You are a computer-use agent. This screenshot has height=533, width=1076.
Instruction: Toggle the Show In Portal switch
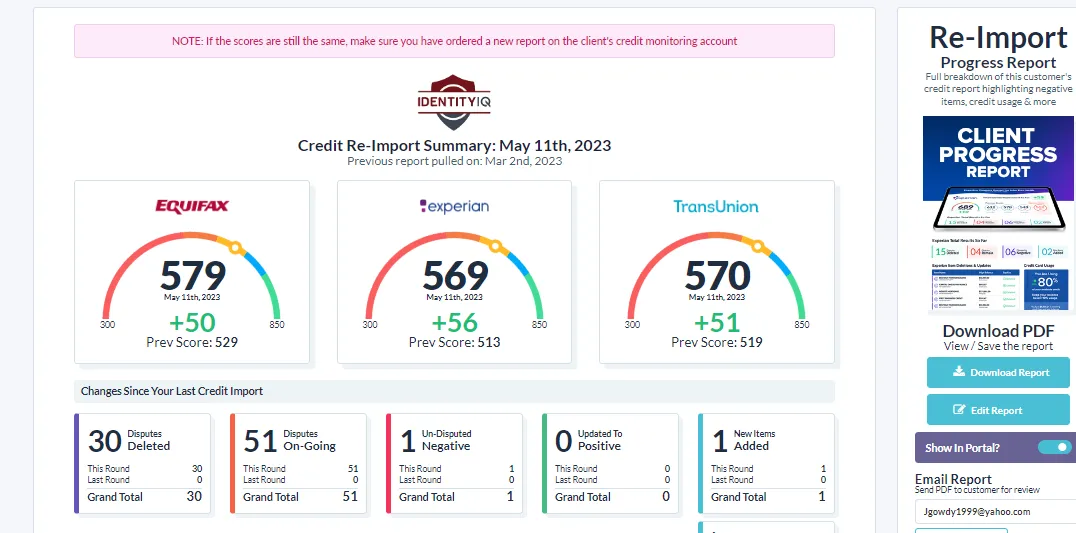(x=1054, y=447)
